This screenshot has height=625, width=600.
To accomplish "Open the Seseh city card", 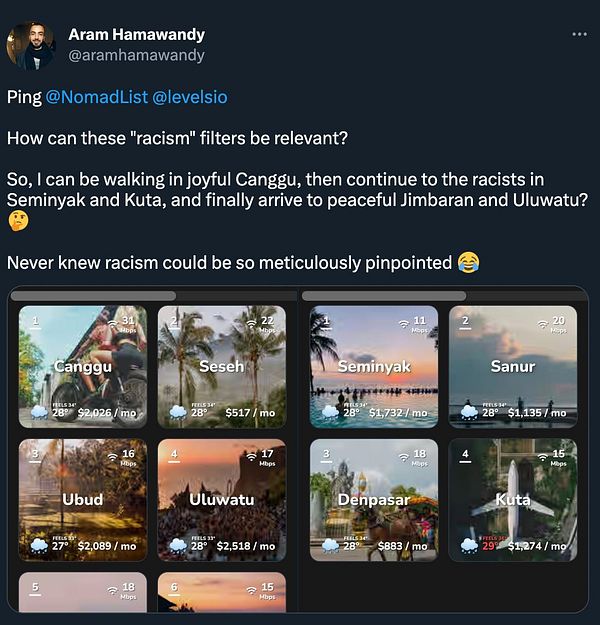I will point(221,366).
